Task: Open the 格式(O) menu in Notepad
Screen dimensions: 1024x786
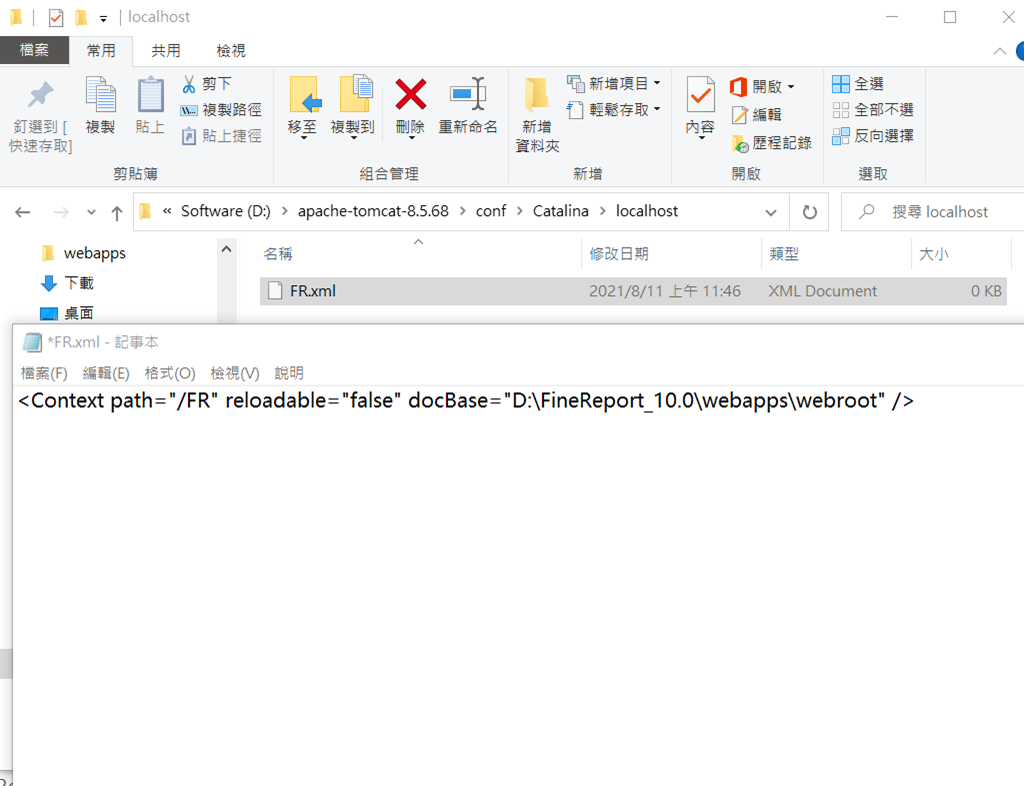Action: pos(168,372)
